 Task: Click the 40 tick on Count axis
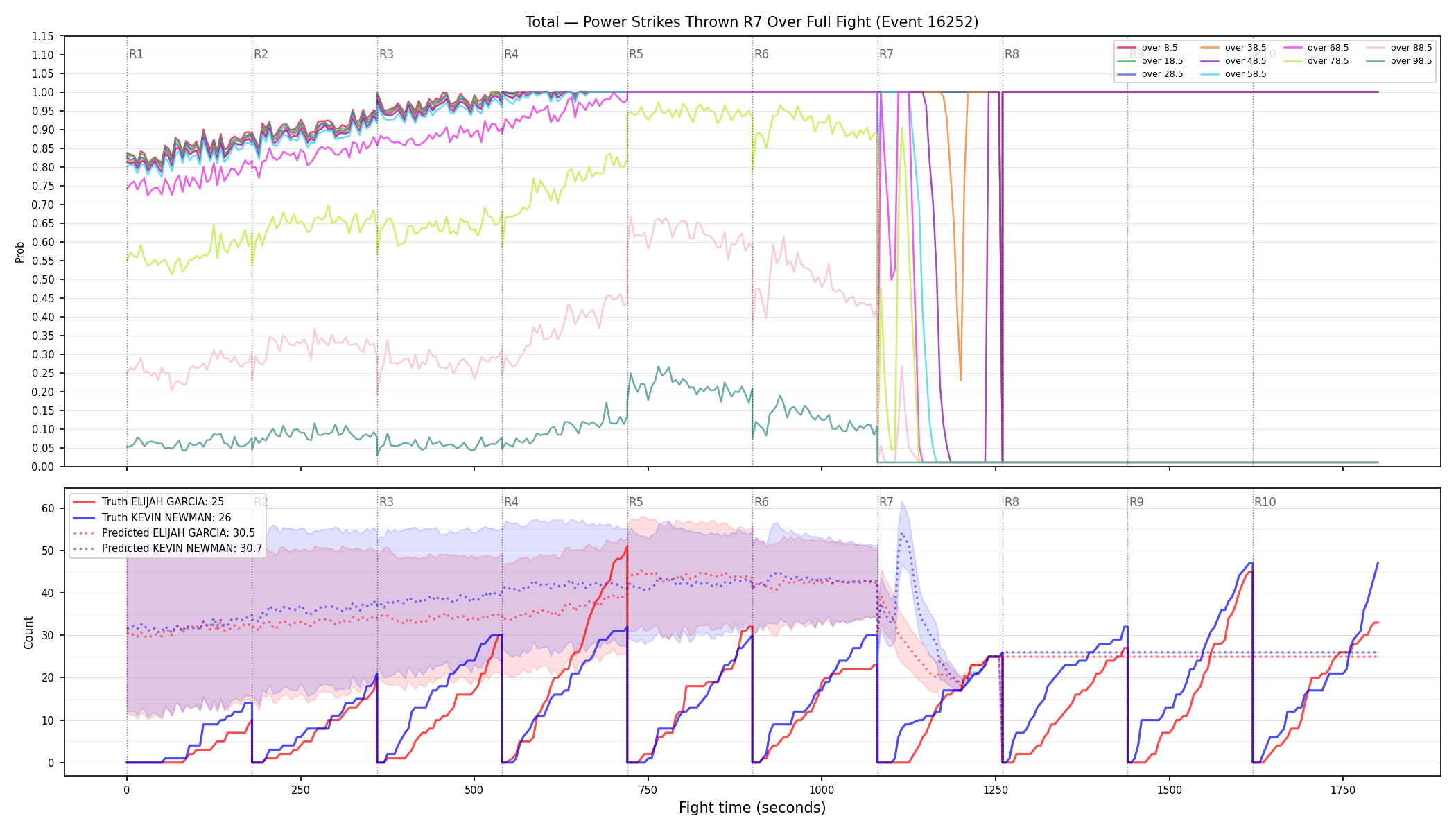point(48,593)
